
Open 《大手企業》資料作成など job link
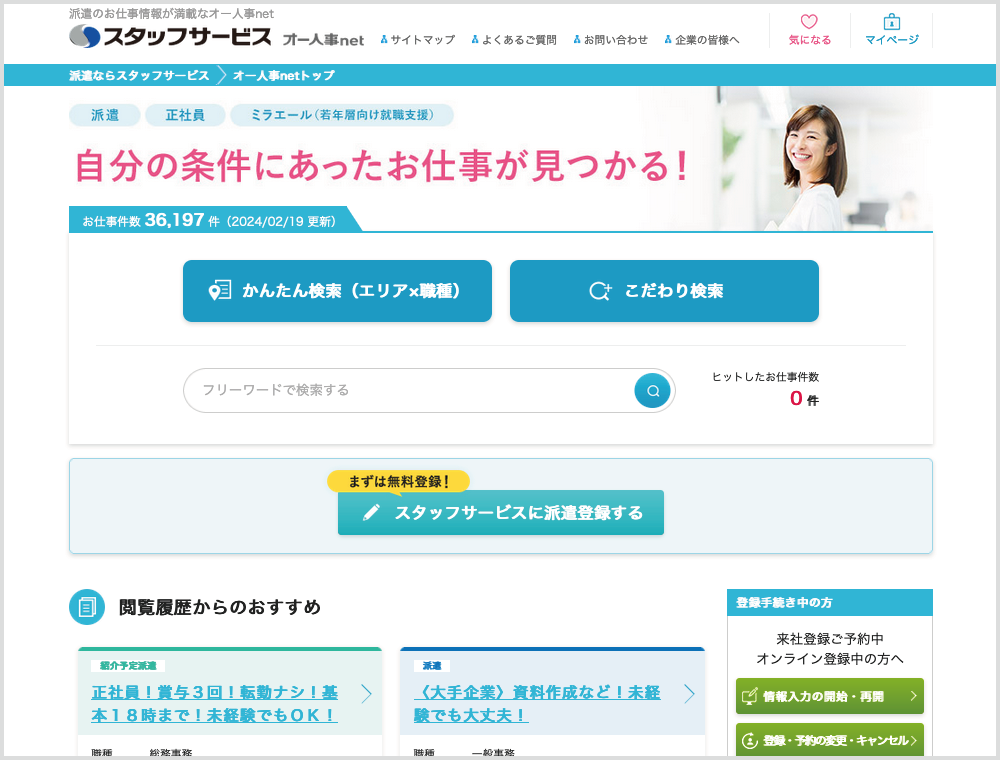click(537, 704)
